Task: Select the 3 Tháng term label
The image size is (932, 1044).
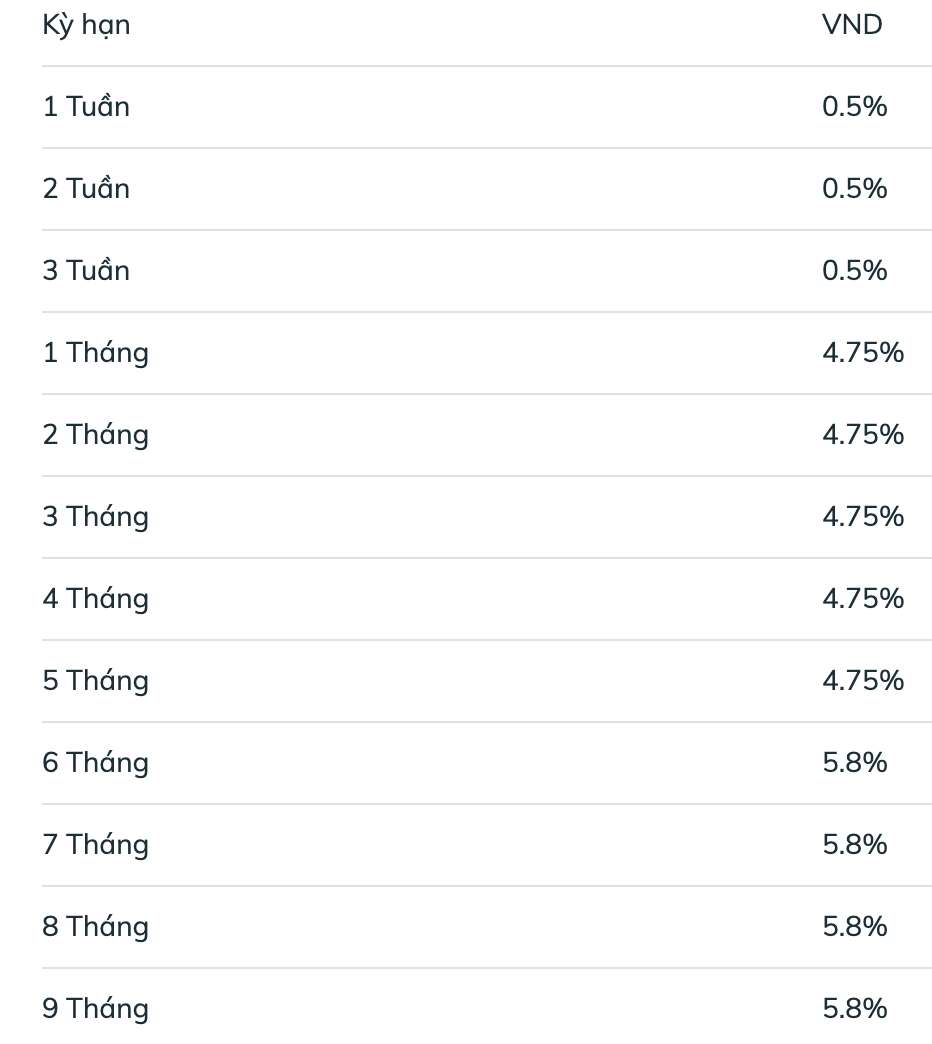Action: pos(95,517)
